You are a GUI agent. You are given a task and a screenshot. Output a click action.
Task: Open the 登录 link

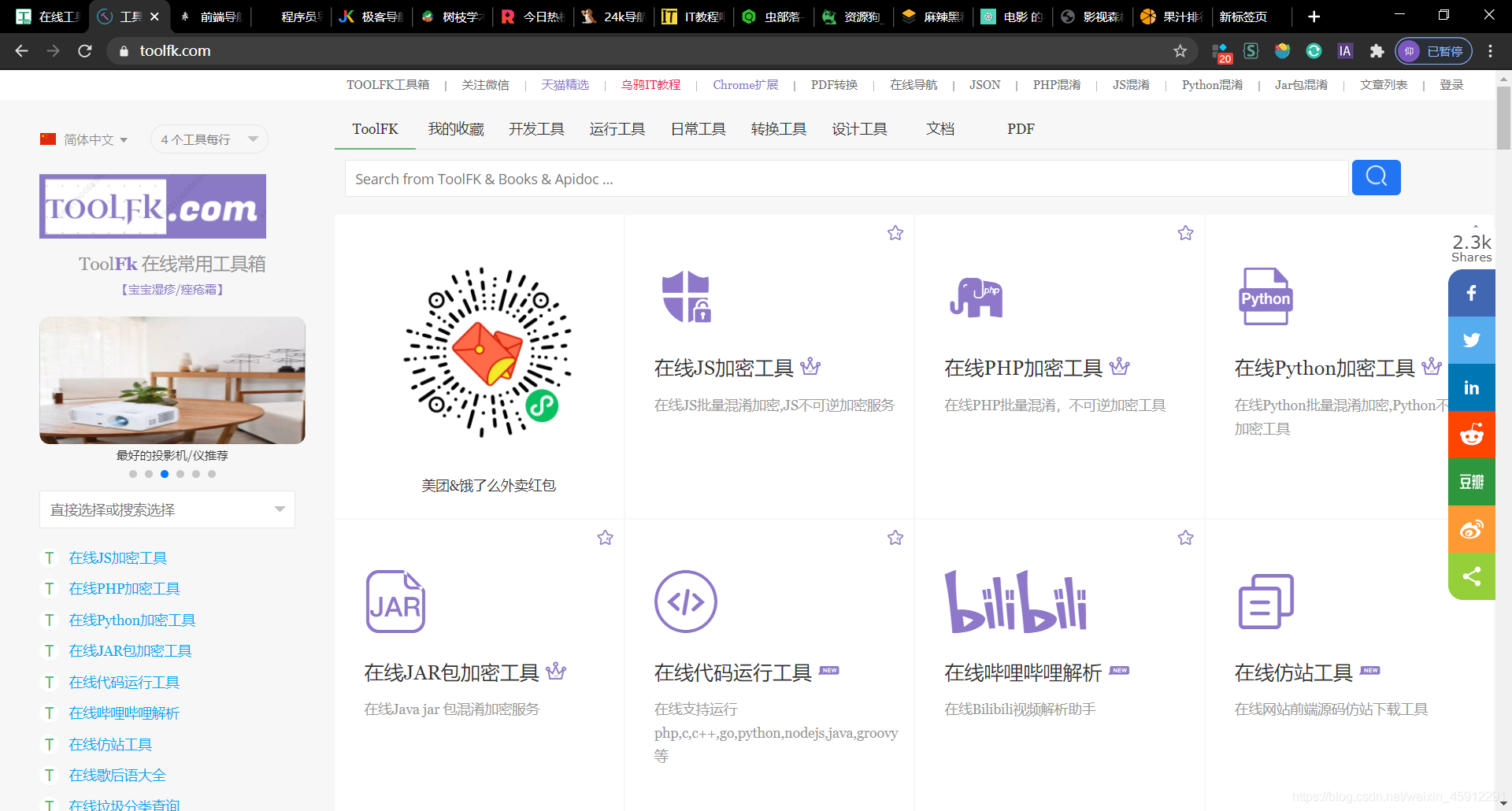tap(1451, 85)
